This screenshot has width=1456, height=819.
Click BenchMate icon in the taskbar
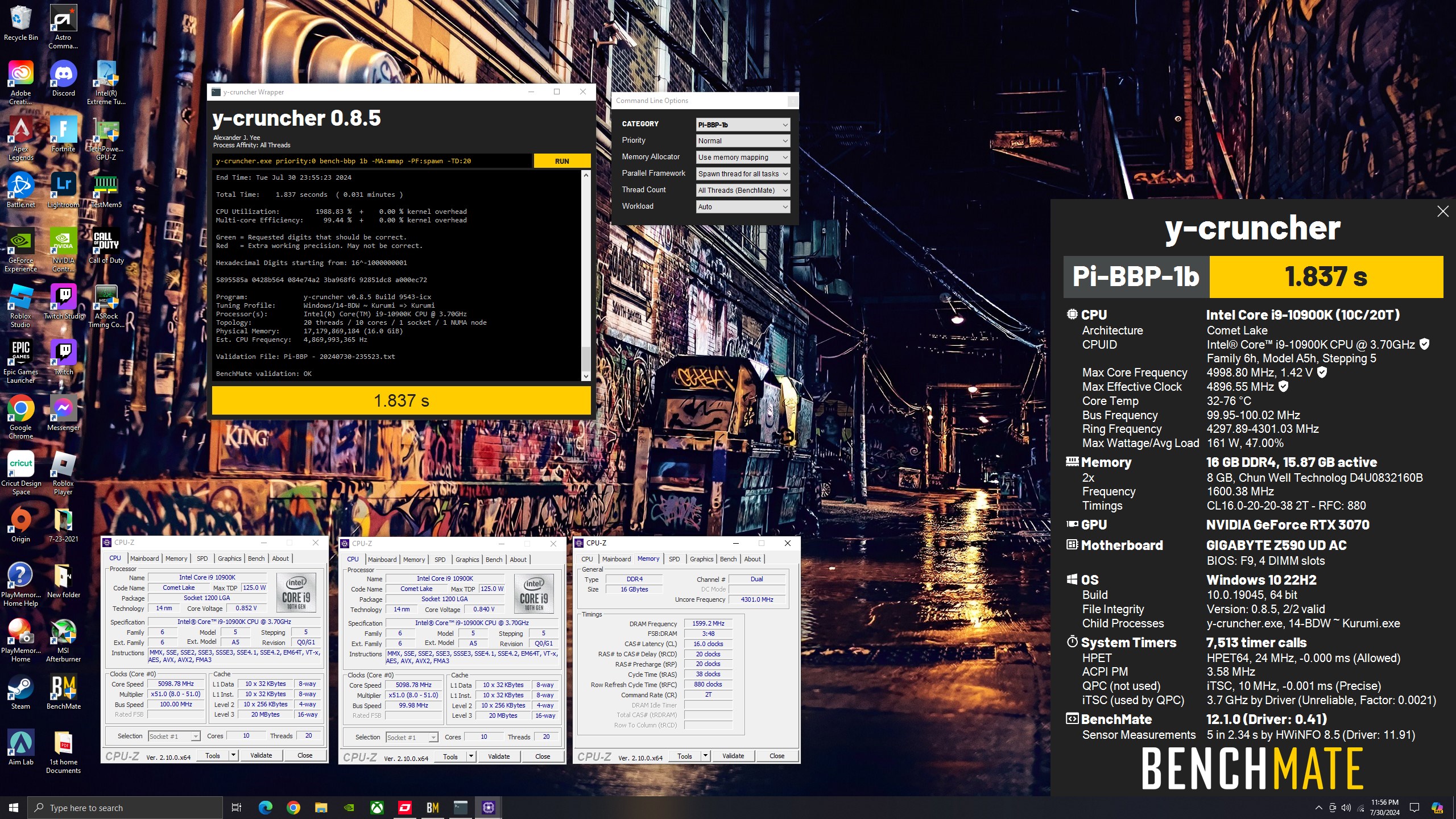(x=432, y=808)
